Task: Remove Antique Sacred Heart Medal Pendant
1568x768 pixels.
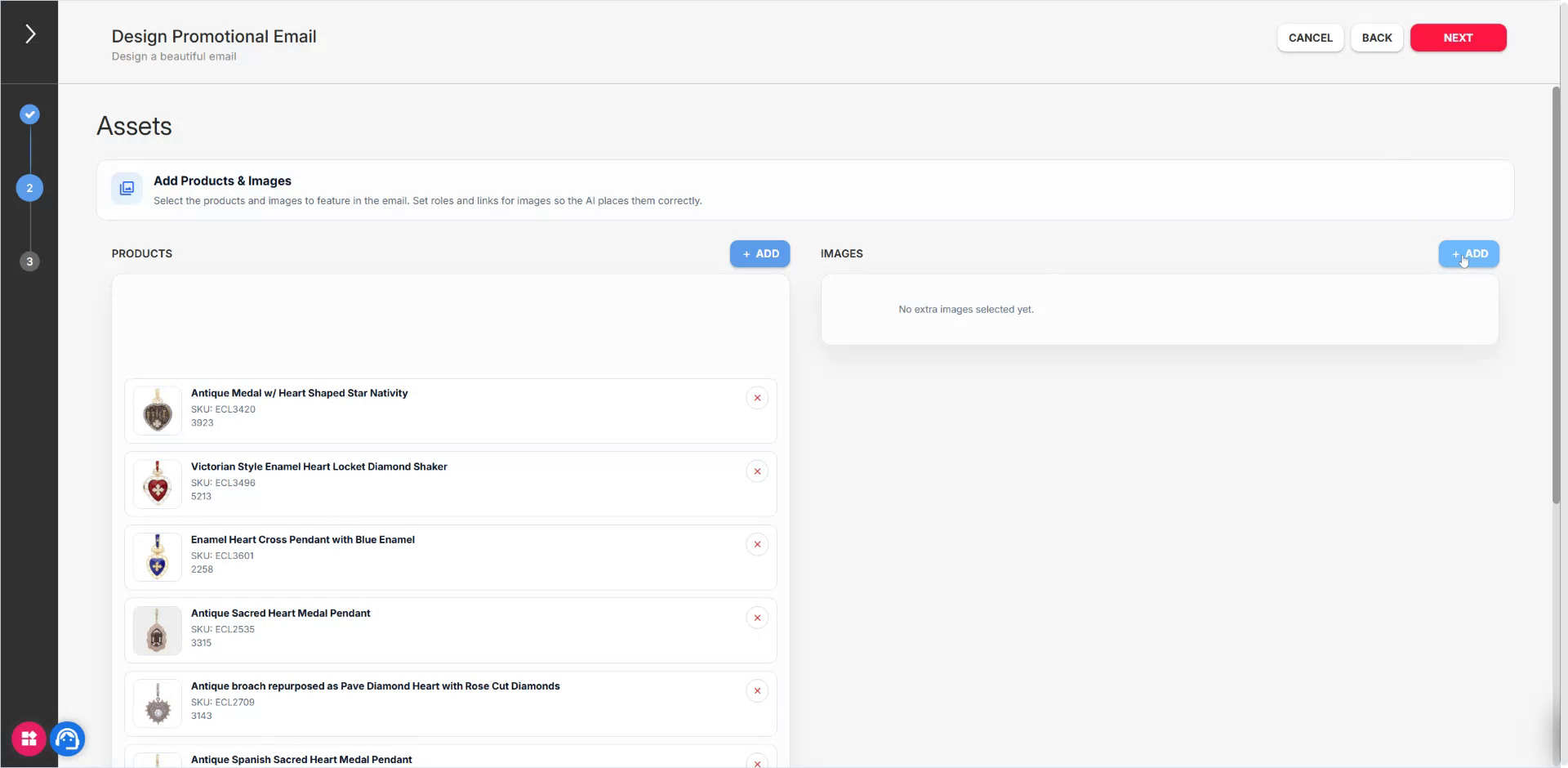Action: (x=757, y=618)
